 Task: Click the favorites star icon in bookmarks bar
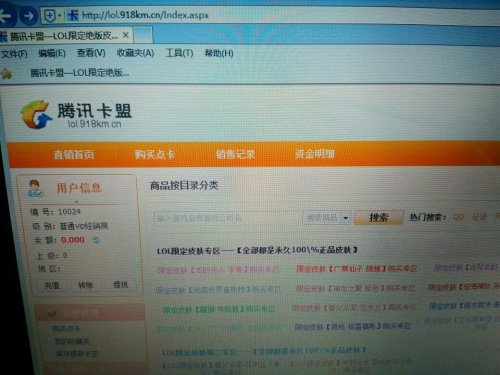(7, 73)
